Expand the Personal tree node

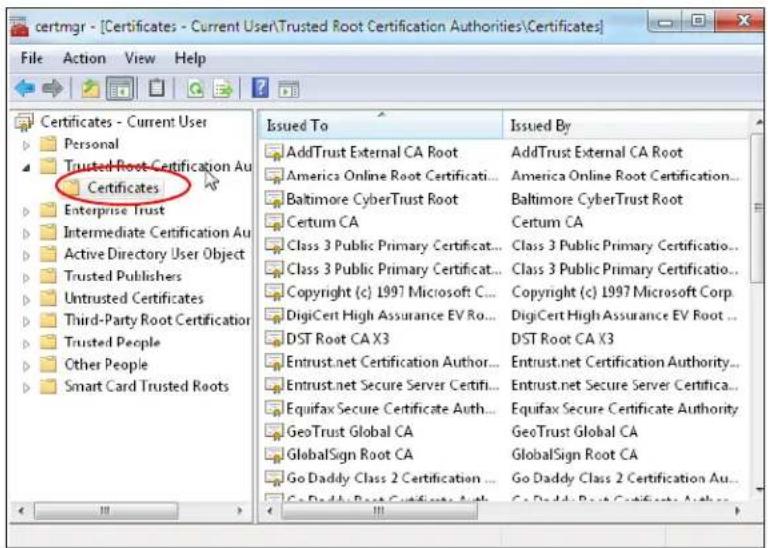click(x=26, y=145)
